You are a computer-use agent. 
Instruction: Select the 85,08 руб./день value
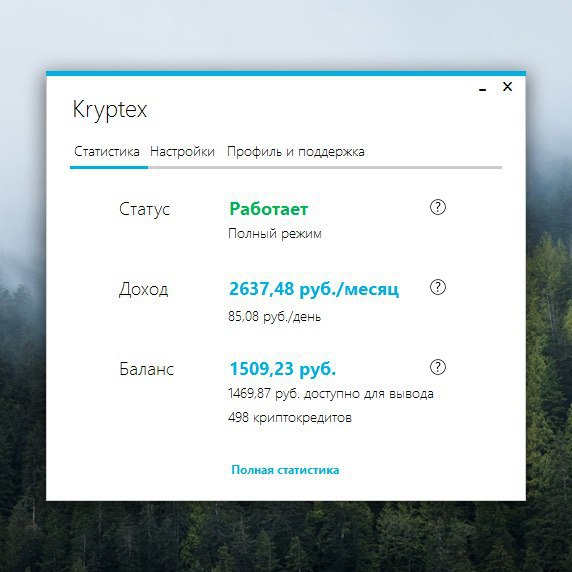[x=274, y=316]
